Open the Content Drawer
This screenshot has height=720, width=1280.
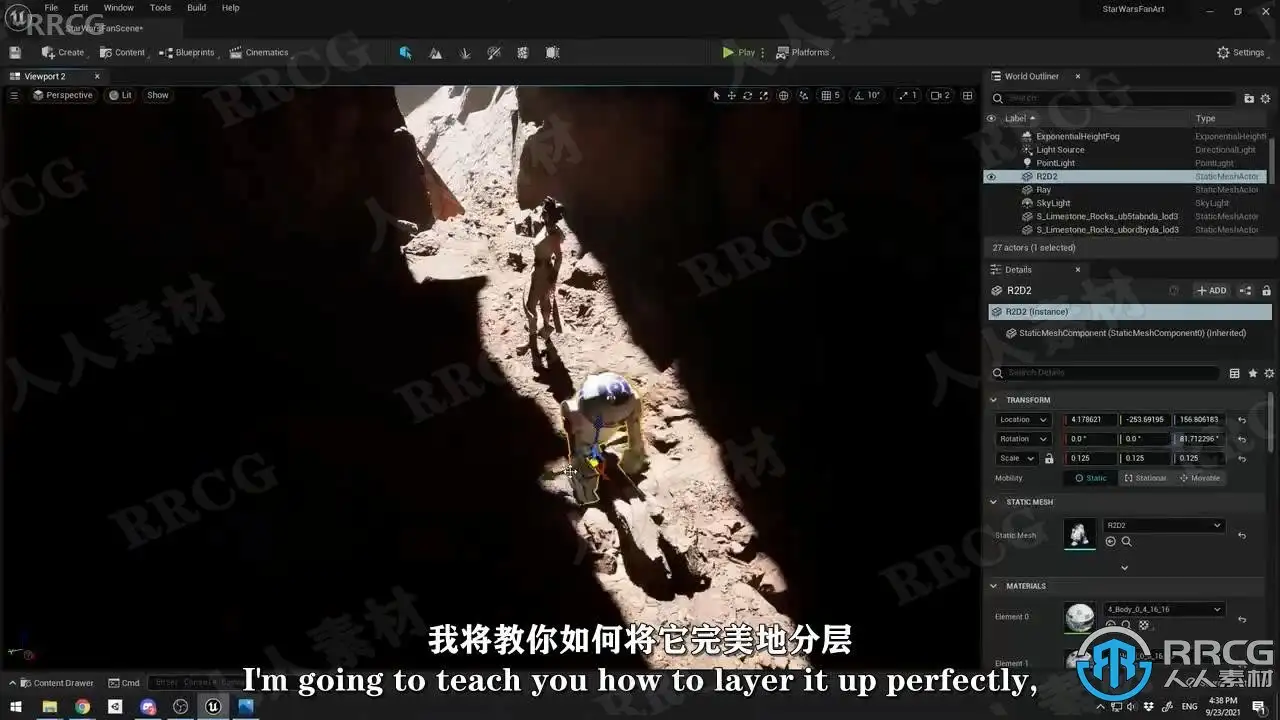[x=56, y=683]
